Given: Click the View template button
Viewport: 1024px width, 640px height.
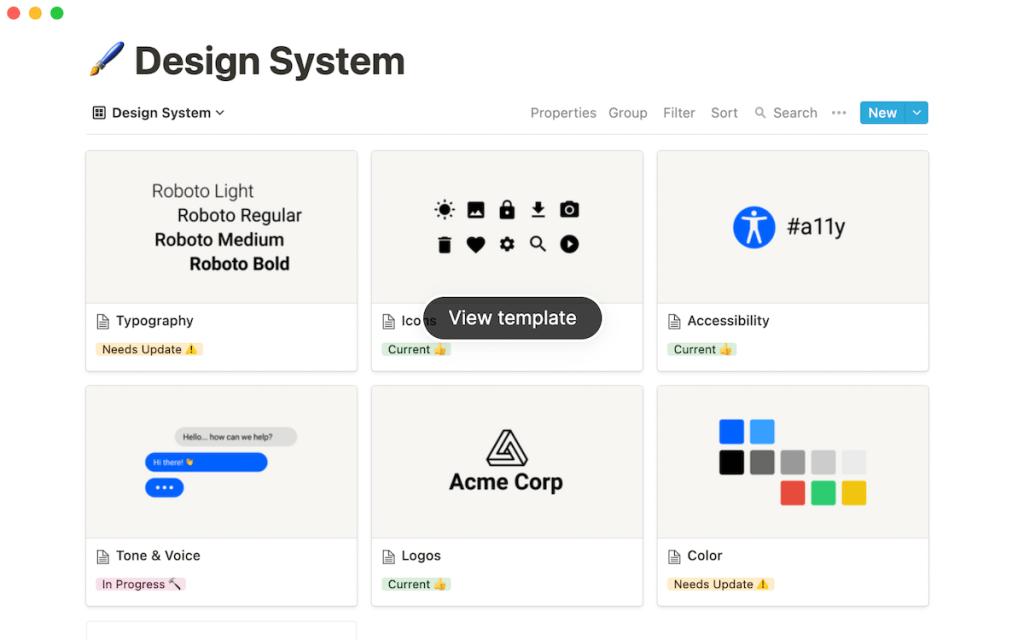Looking at the screenshot, I should coord(512,318).
